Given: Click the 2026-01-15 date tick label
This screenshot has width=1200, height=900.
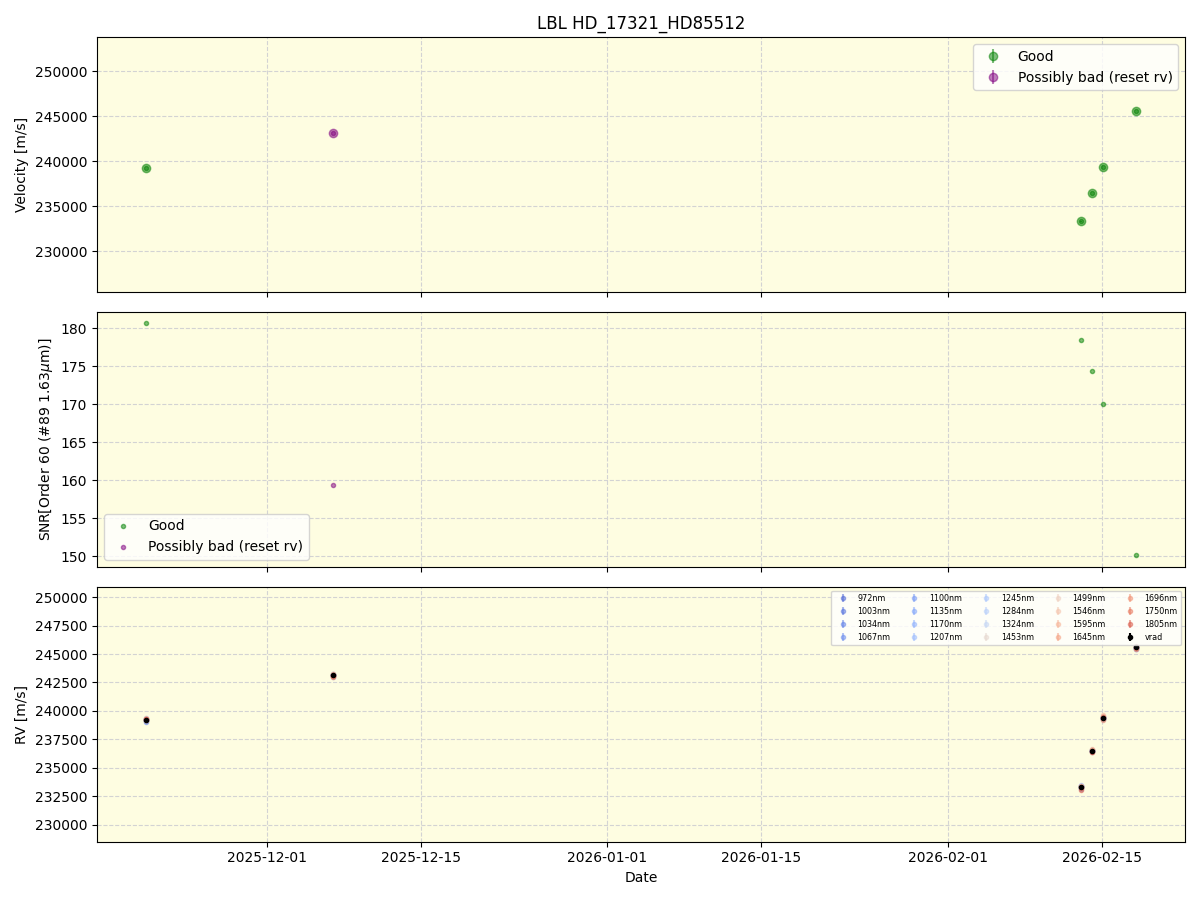Looking at the screenshot, I should (x=761, y=857).
